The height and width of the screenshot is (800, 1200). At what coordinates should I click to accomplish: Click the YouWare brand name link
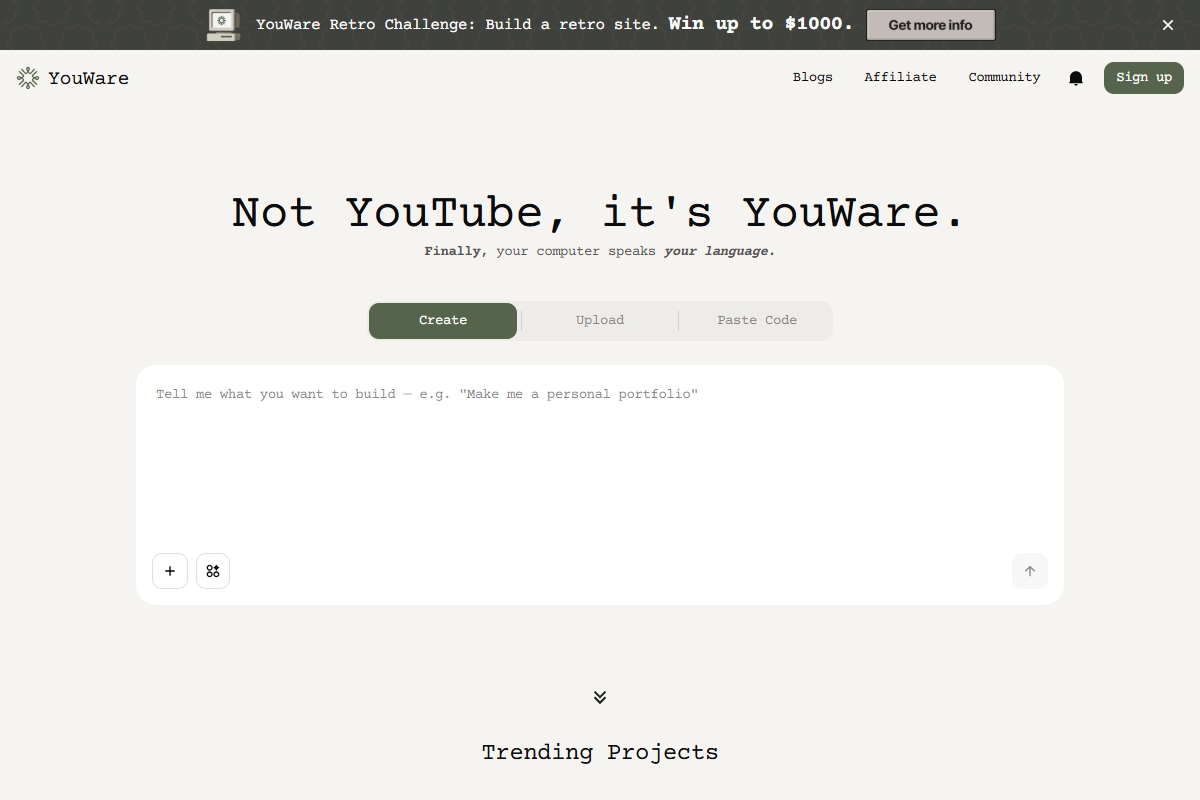point(88,77)
